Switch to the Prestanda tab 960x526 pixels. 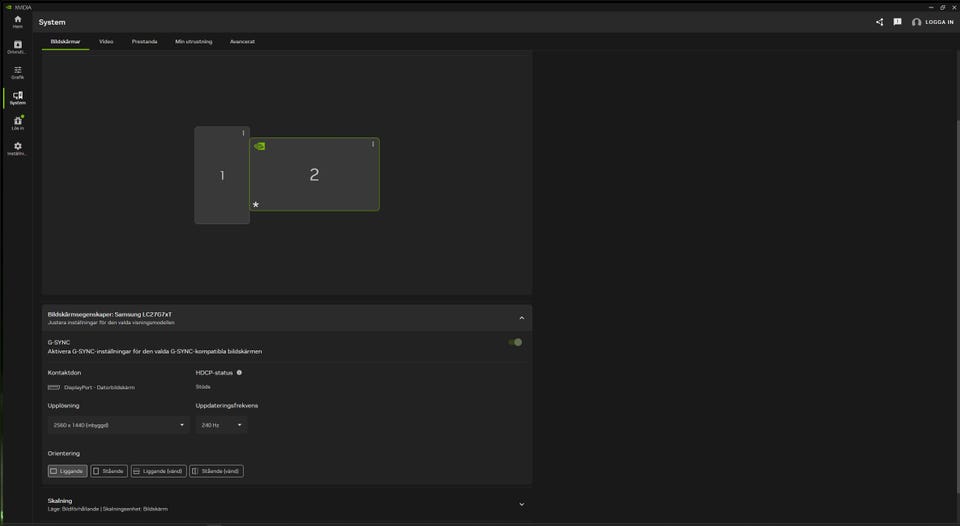144,42
